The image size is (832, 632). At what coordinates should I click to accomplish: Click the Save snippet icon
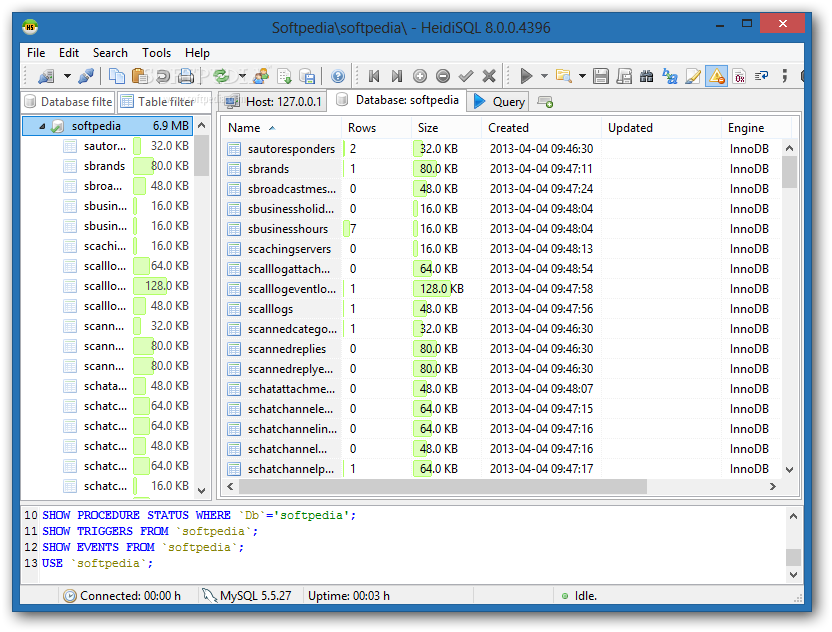point(623,76)
